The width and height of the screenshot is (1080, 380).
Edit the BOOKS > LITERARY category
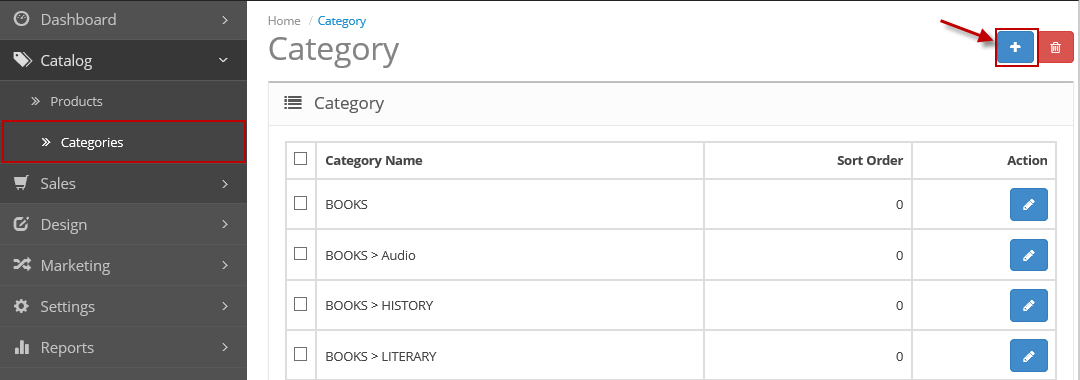pos(1028,356)
